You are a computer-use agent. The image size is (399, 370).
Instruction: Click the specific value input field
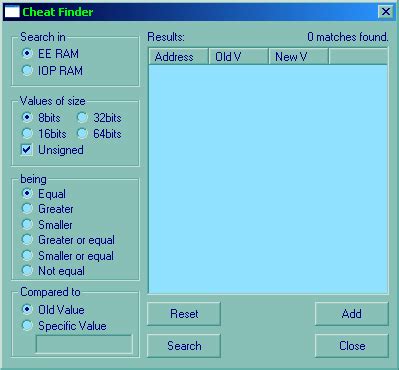[x=84, y=344]
